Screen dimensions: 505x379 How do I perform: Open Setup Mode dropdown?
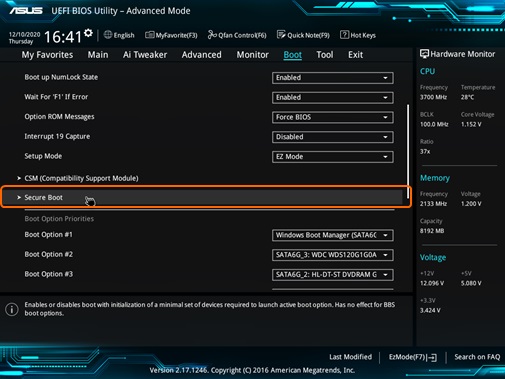pos(333,156)
